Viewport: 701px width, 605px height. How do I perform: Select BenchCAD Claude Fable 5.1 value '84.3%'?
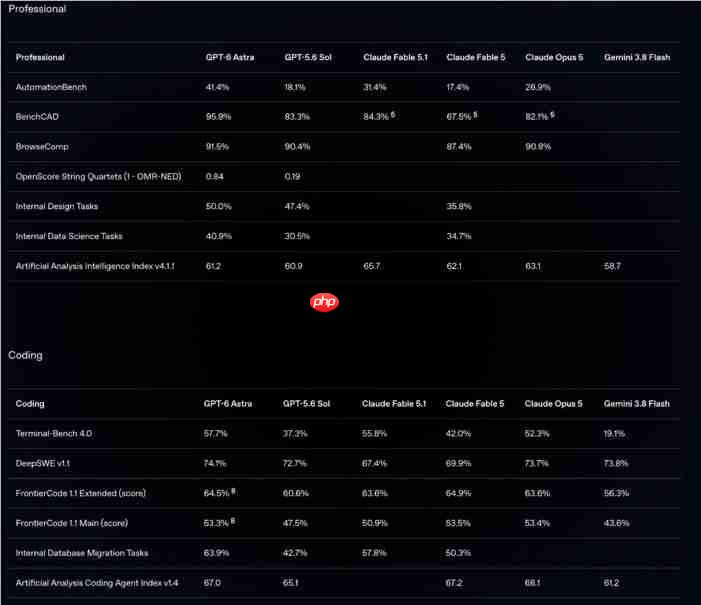376,117
